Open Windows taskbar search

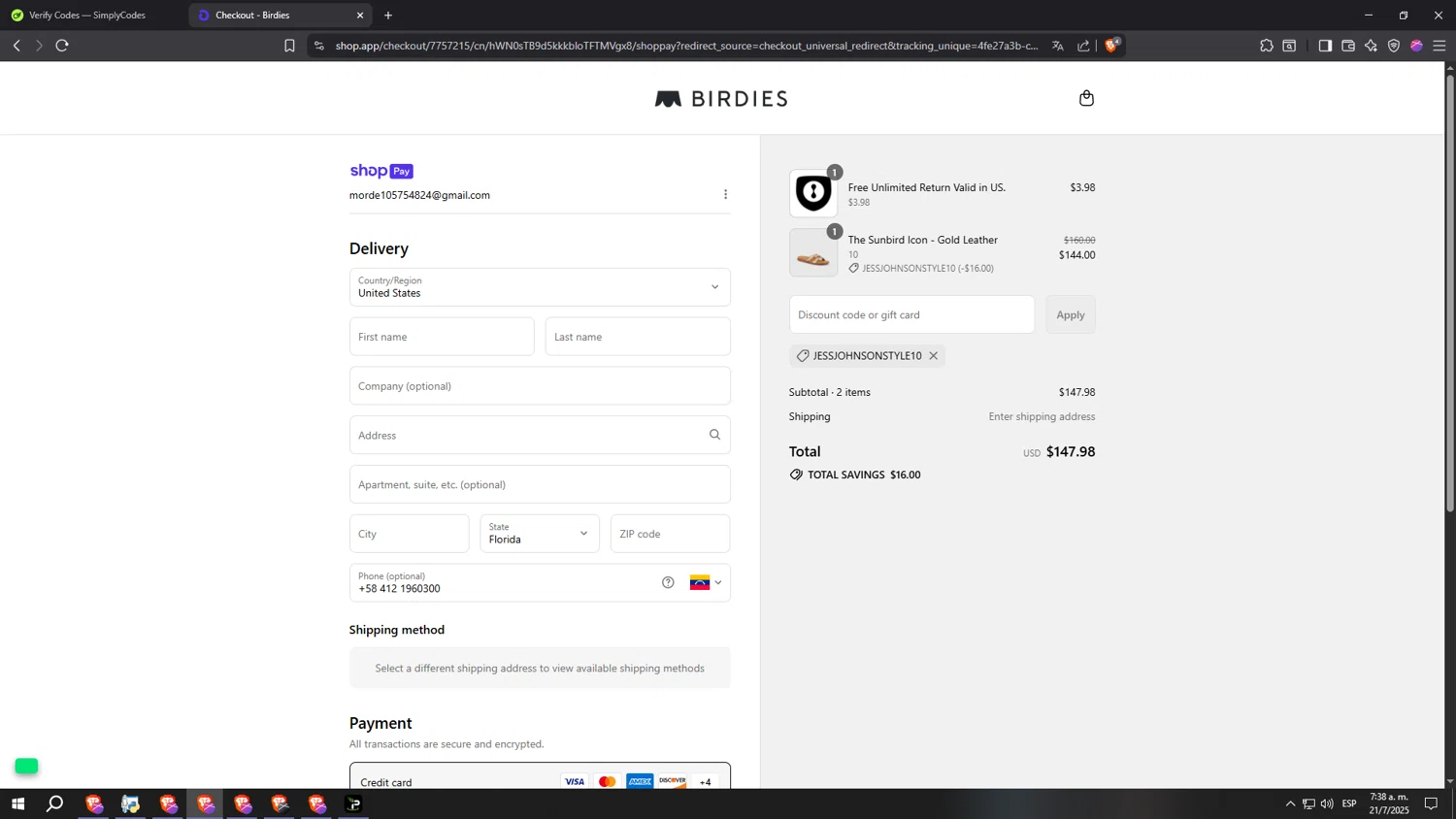55,804
